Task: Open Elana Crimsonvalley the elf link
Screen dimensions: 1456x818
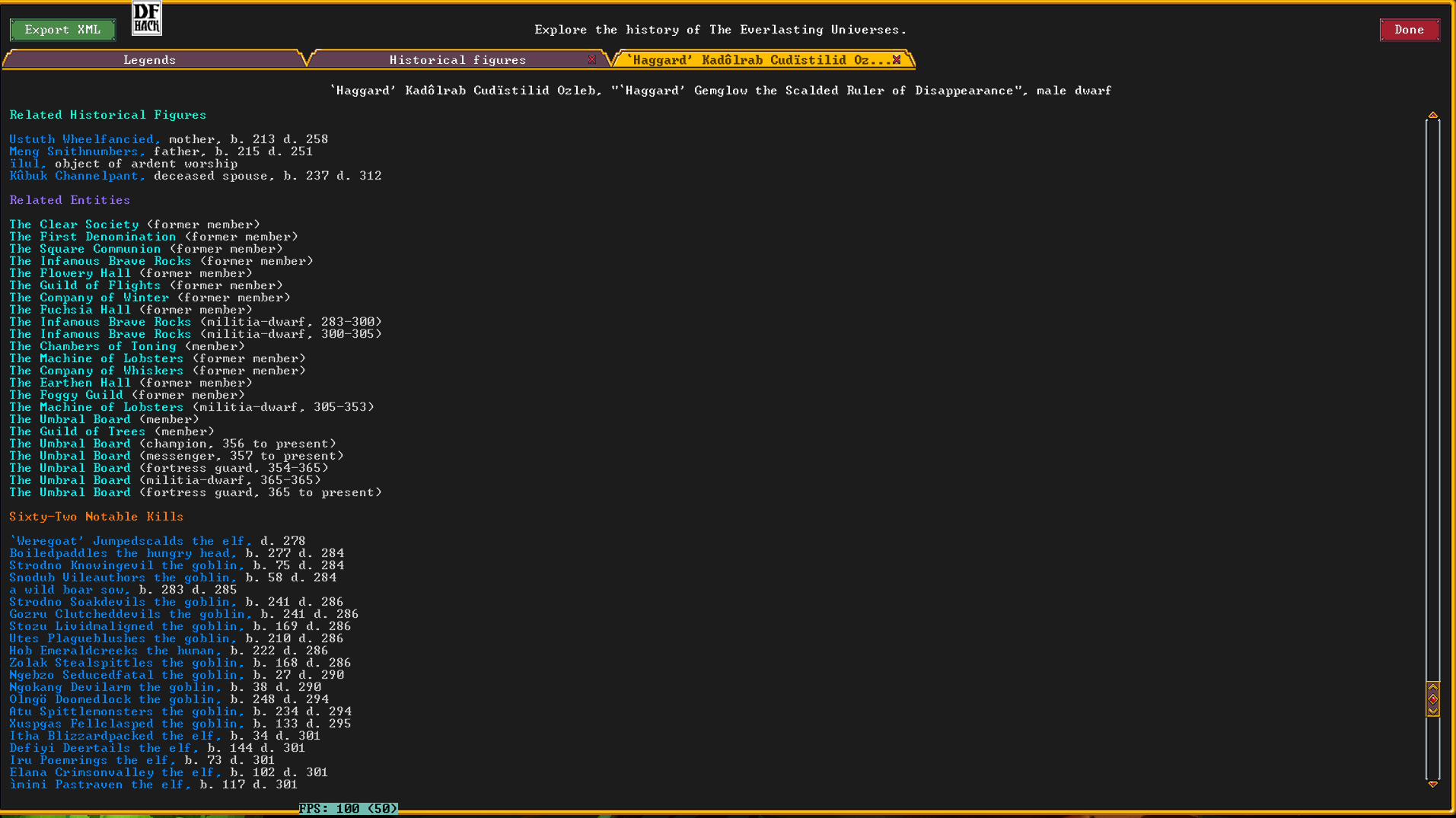Action: 116,772
